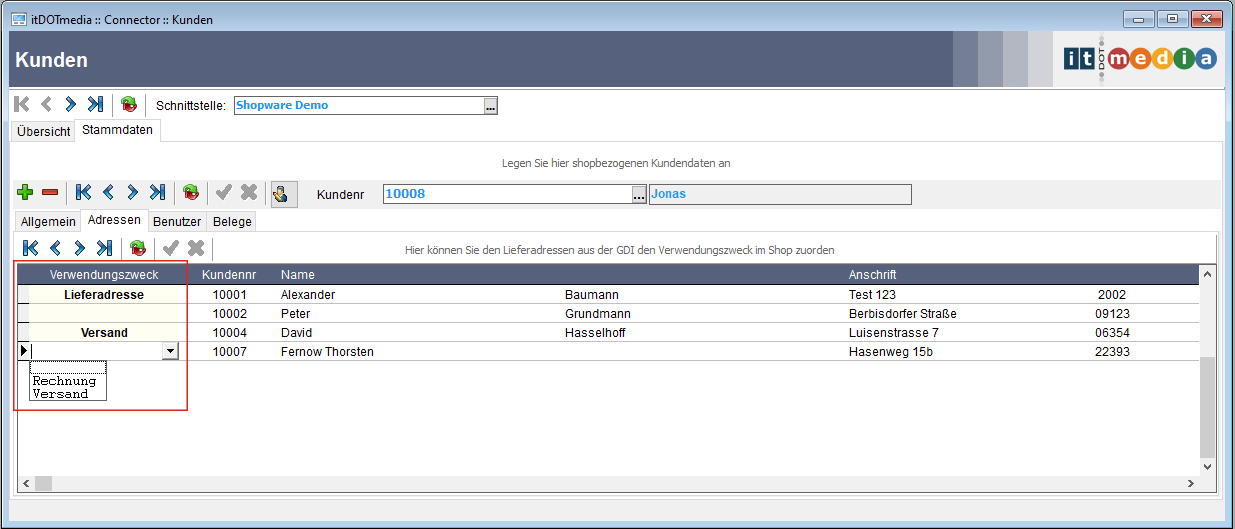Image resolution: width=1235 pixels, height=529 pixels.
Task: Click the vertical scrollbar down arrow in grid
Action: click(x=1206, y=466)
